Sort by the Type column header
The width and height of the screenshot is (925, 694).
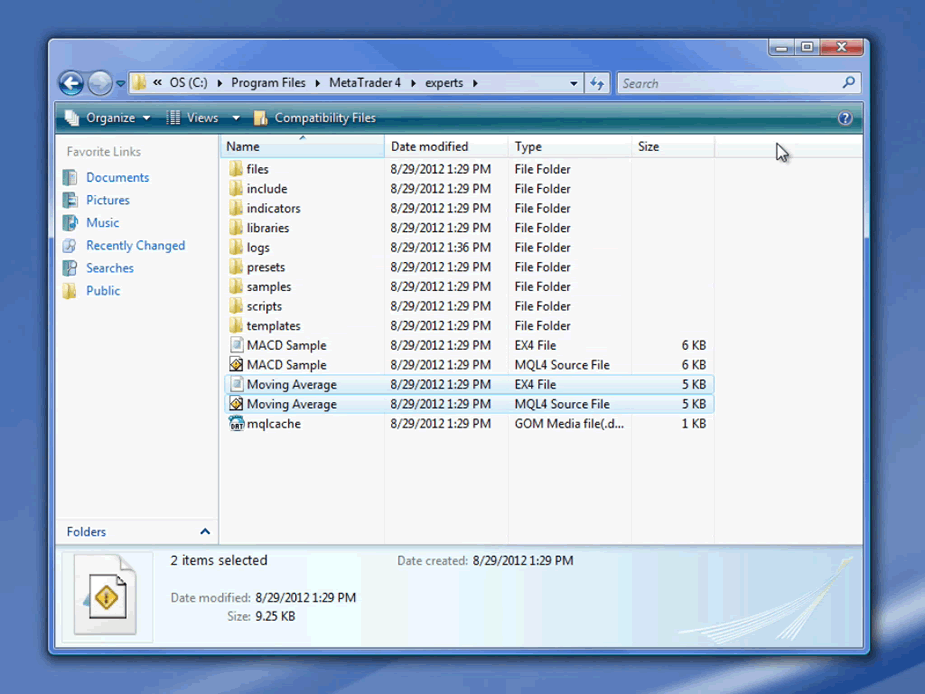point(569,146)
